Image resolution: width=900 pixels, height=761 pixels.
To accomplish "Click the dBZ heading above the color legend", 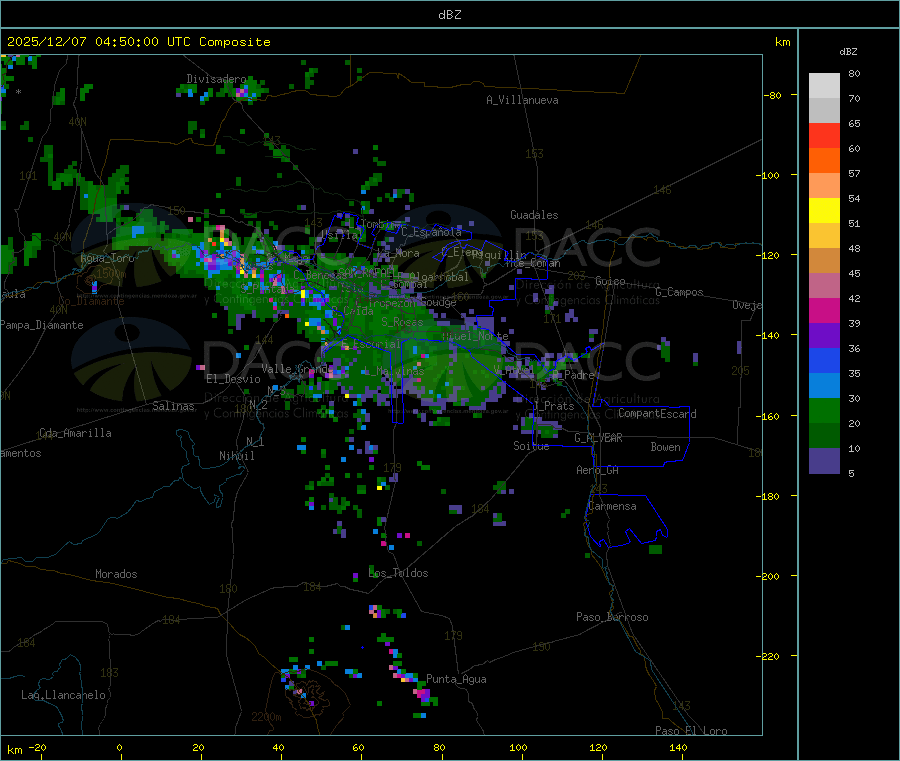I will coord(848,52).
